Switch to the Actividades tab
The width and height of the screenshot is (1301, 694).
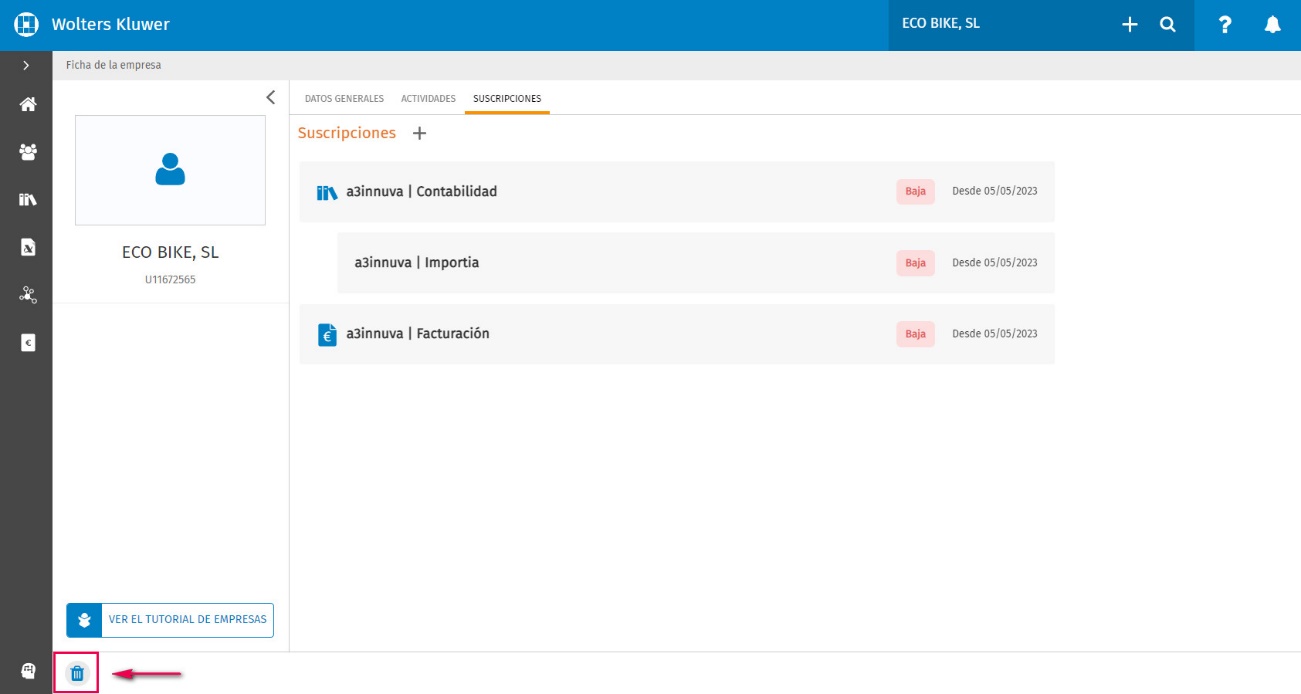428,99
